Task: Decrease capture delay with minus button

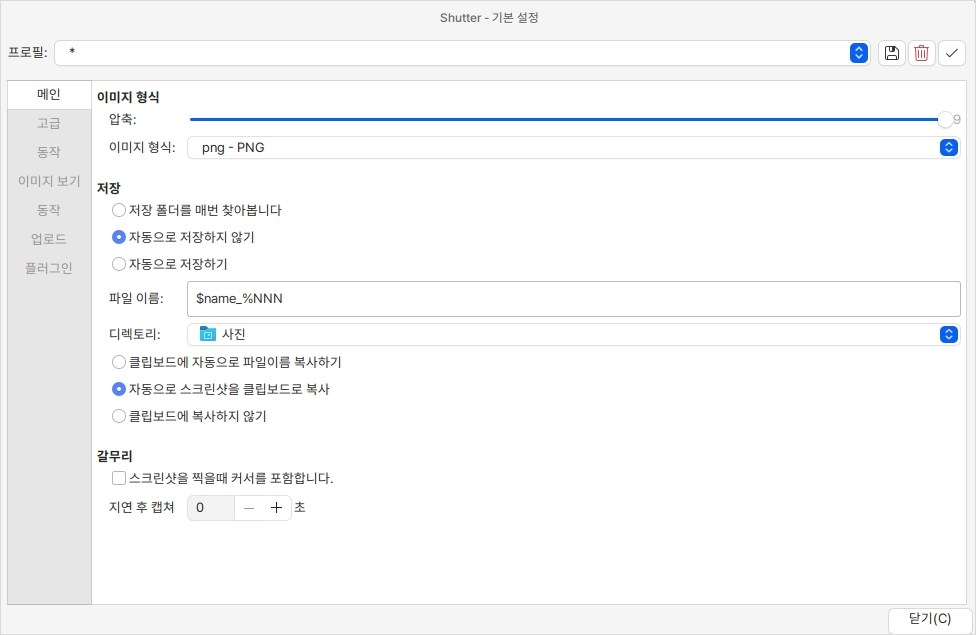Action: 249,508
